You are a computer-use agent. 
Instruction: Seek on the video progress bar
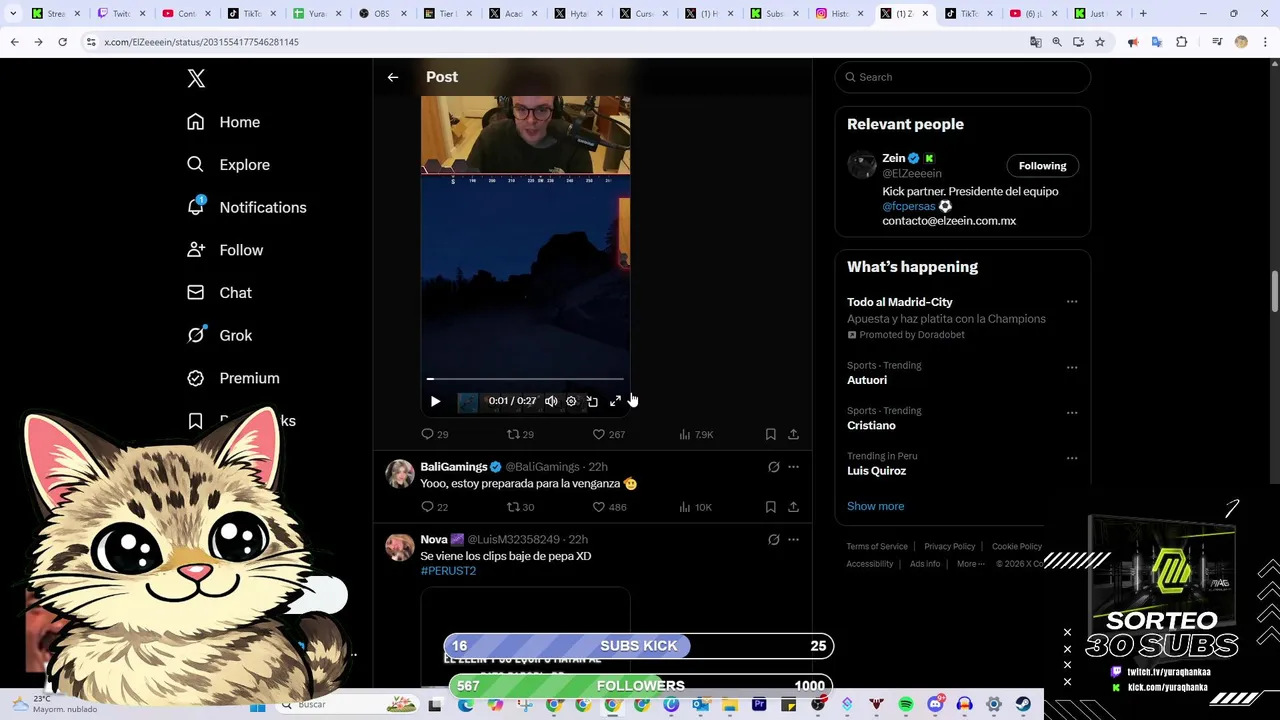(525, 379)
